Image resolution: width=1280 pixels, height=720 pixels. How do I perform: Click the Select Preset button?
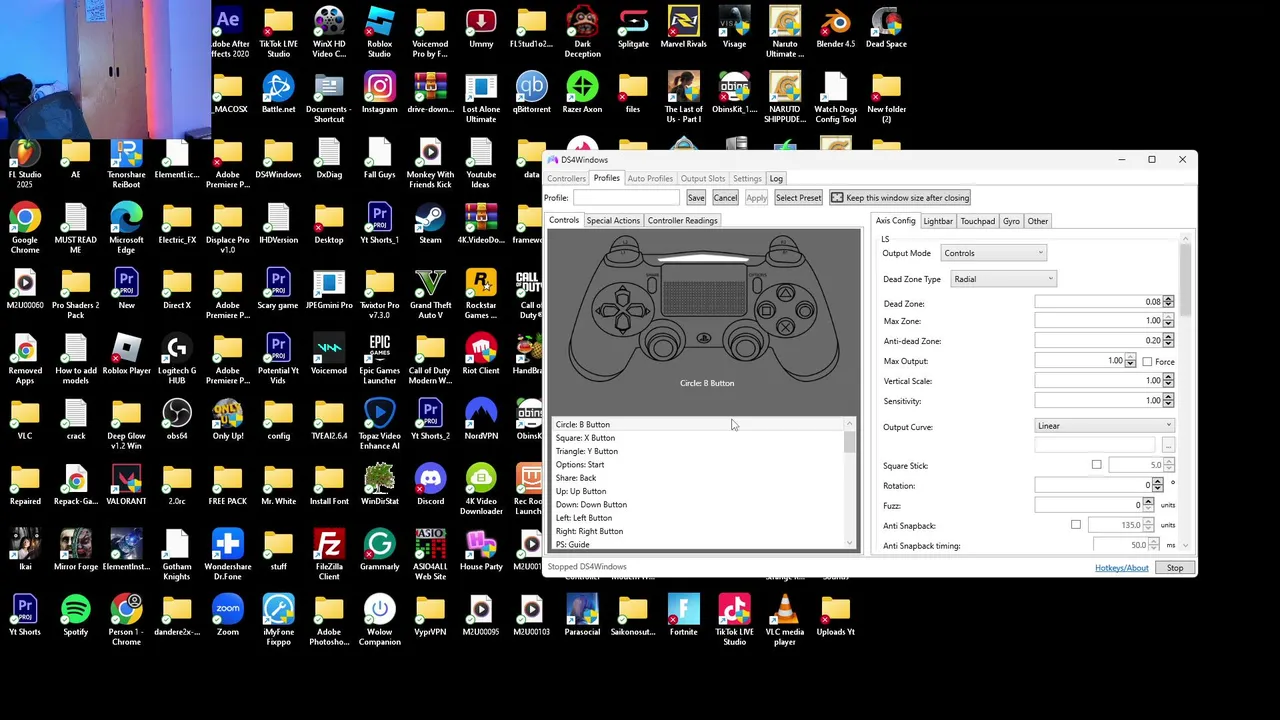798,198
